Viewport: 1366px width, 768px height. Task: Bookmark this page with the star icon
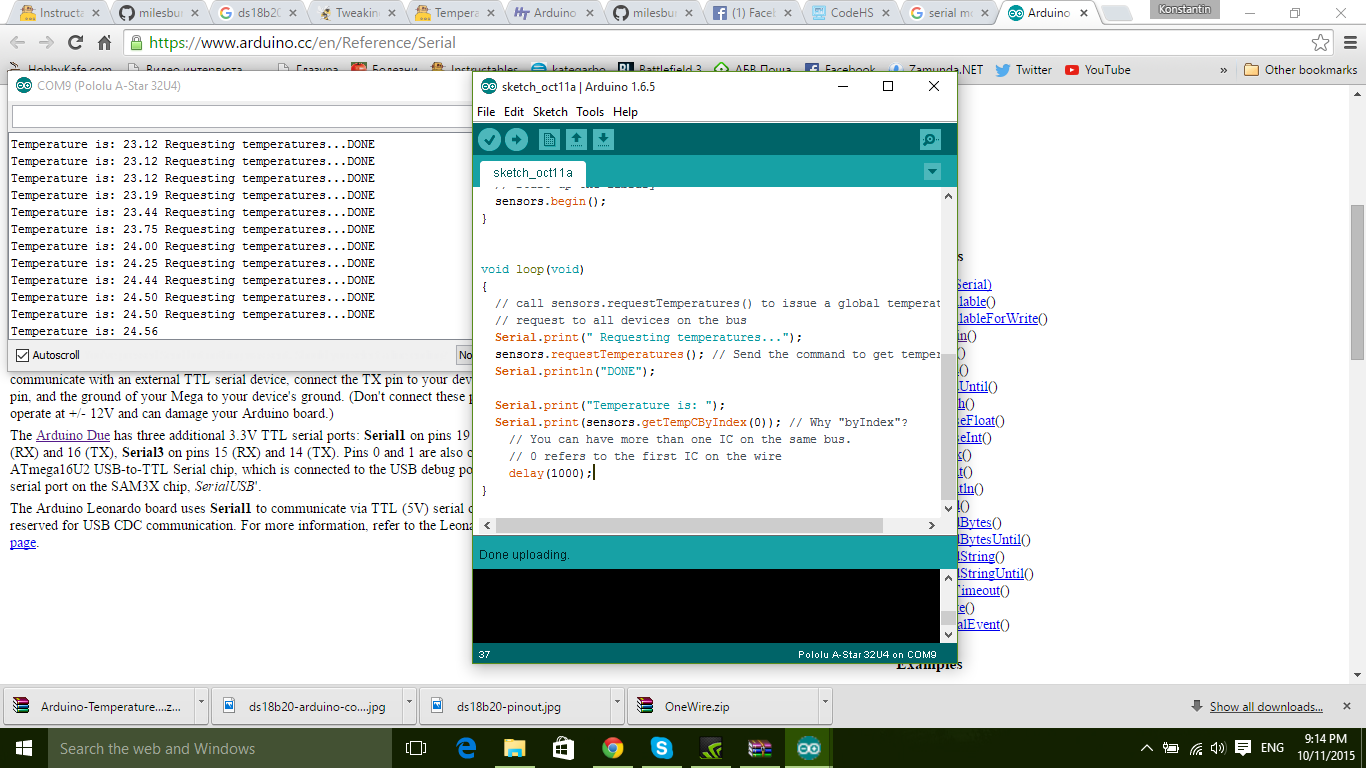tap(1321, 43)
